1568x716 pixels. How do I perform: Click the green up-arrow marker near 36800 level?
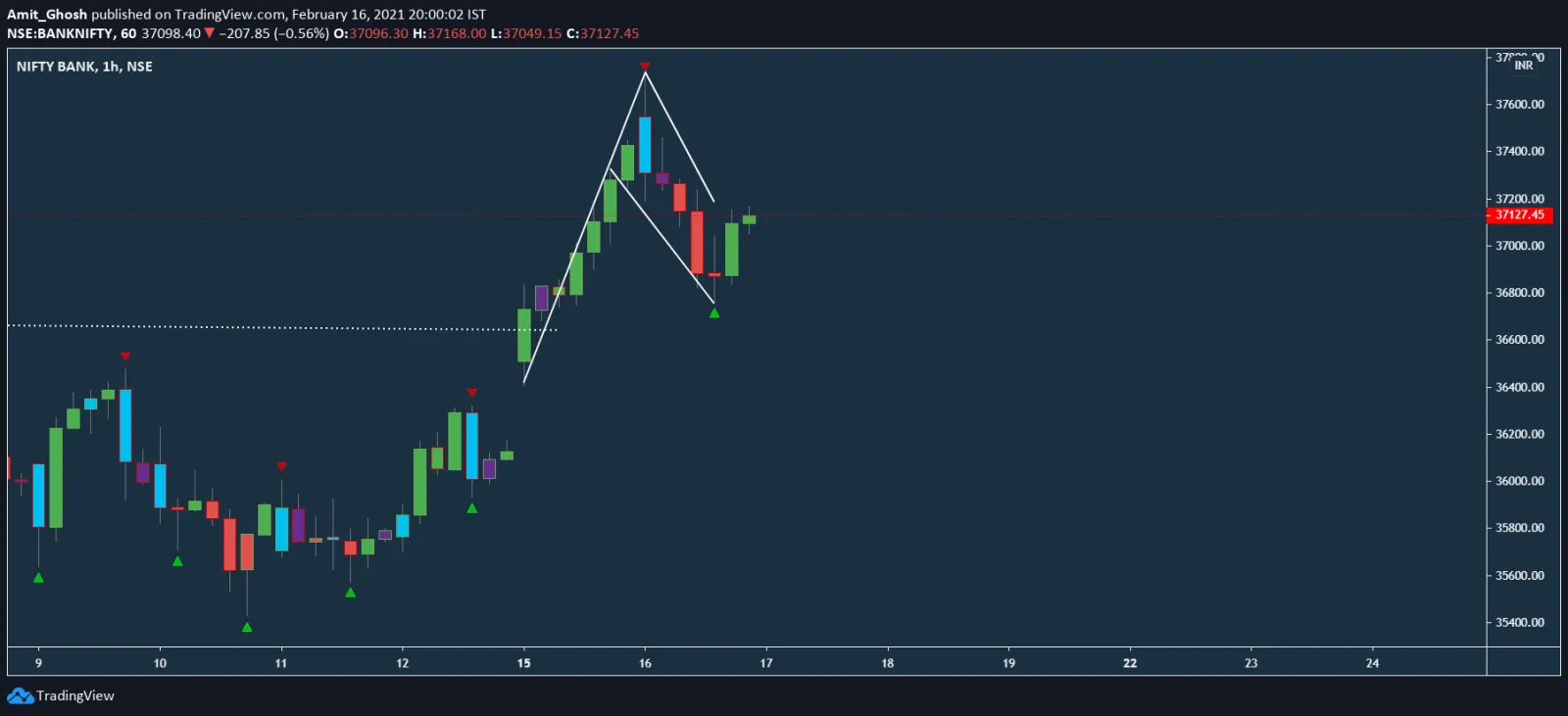714,312
